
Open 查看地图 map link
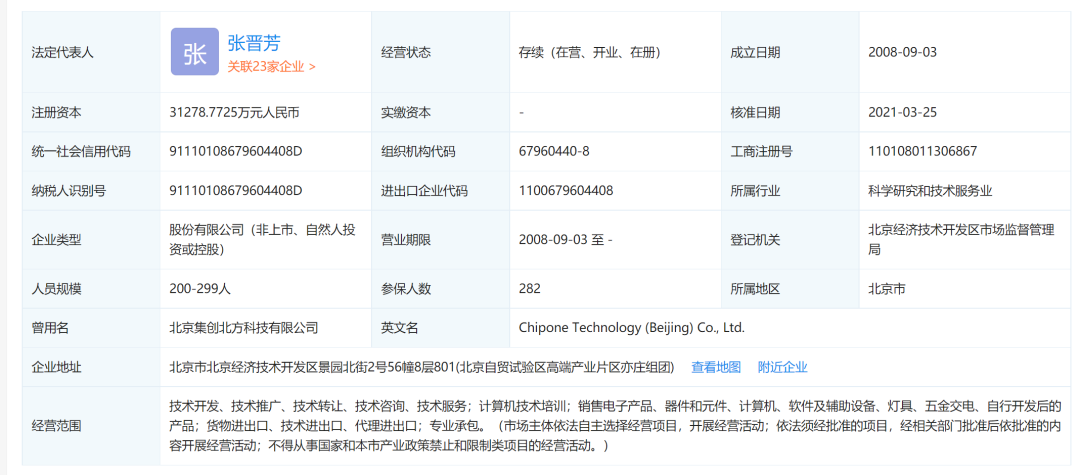click(716, 367)
